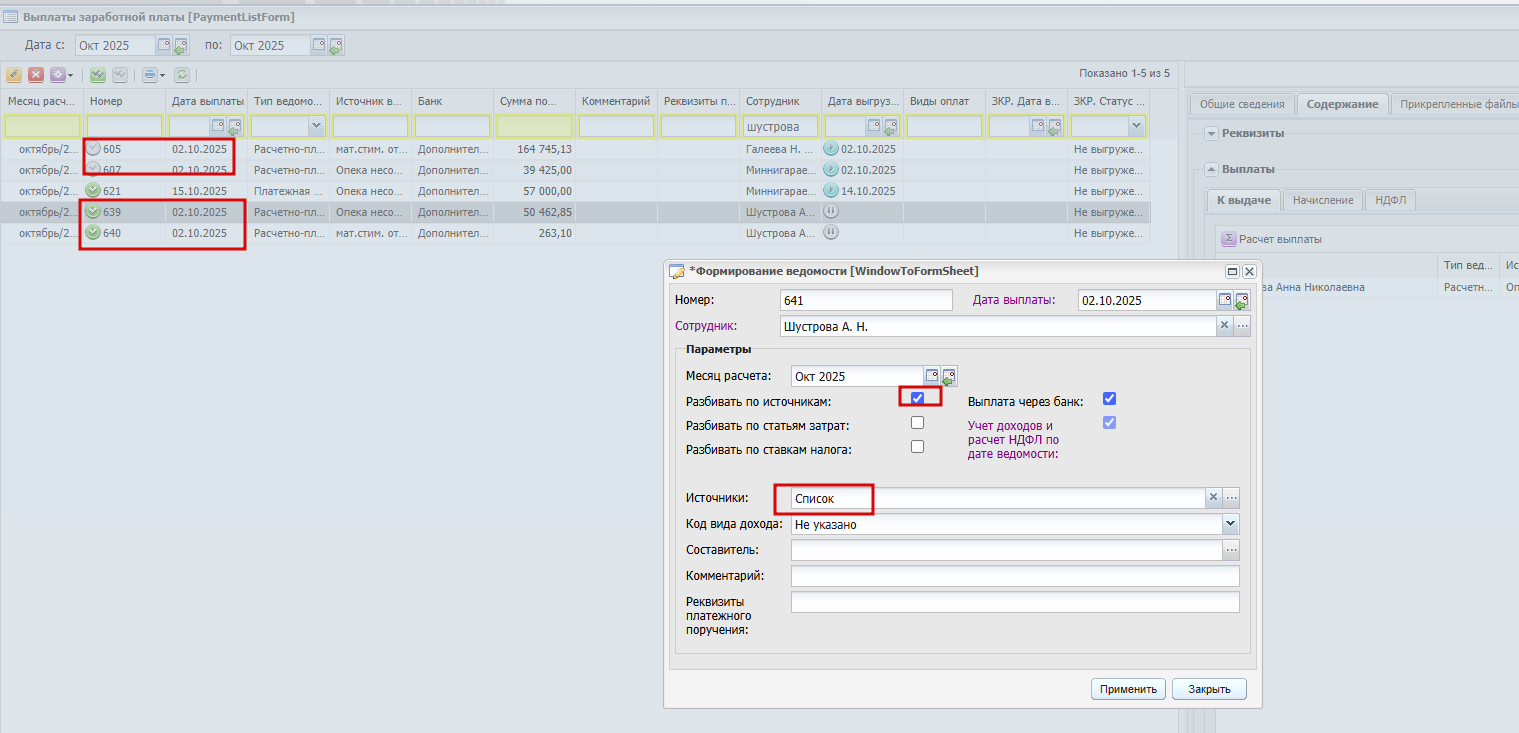Sort by 'Банк' column header
Image resolution: width=1519 pixels, height=733 pixels.
(453, 101)
